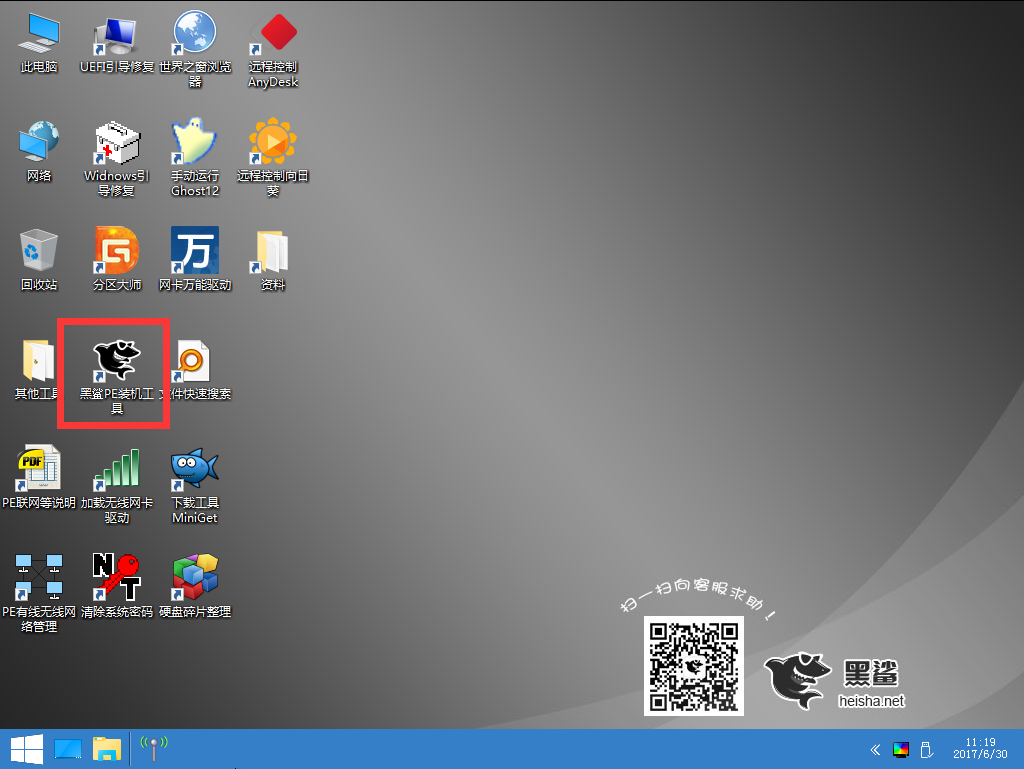This screenshot has width=1024, height=769.
Task: Click the USB device tray icon
Action: click(x=926, y=749)
